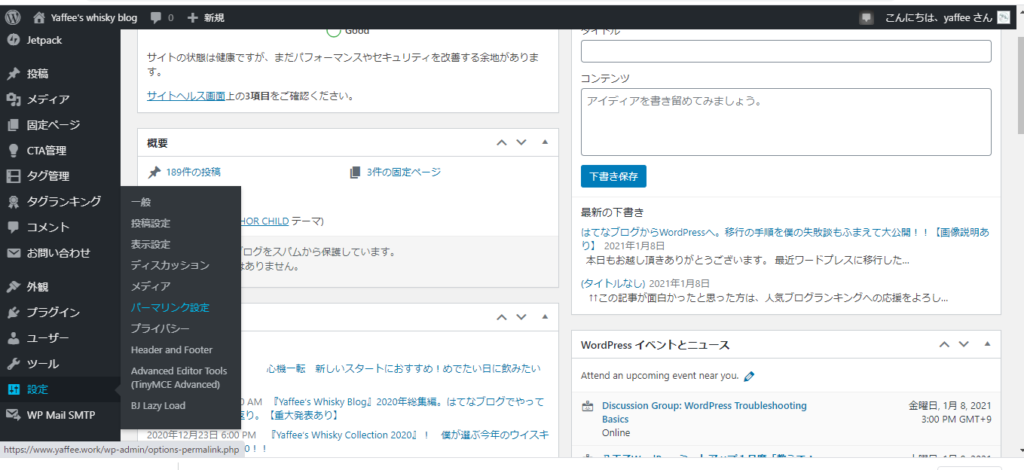Open Yaffee's whisky blog site name
Screen dimensions: 1024x470
(x=94, y=18)
